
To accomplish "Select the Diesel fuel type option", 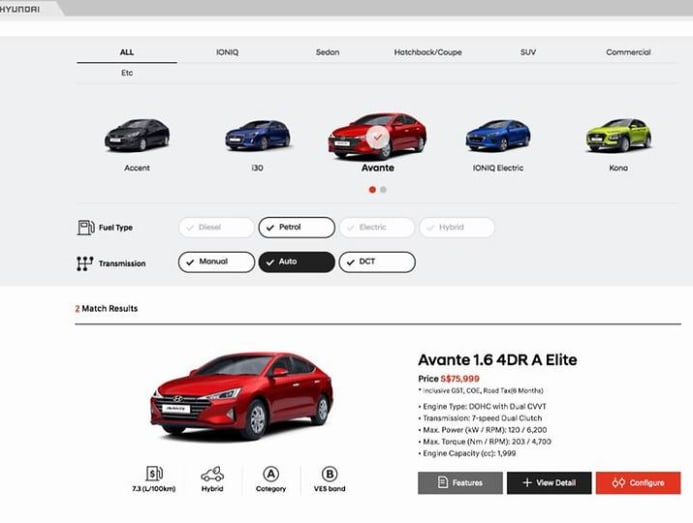I will point(216,227).
